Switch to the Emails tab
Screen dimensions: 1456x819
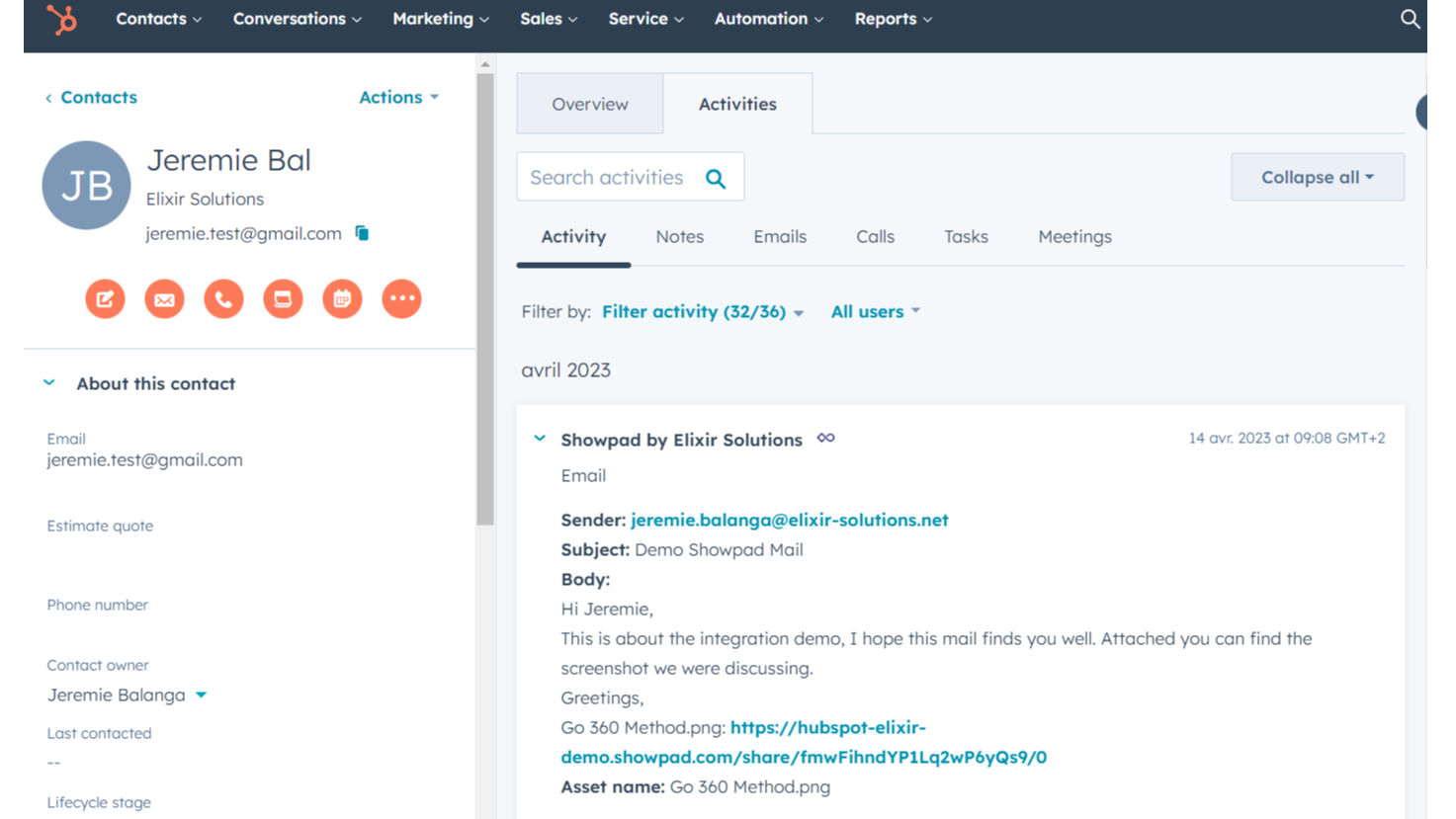(780, 236)
